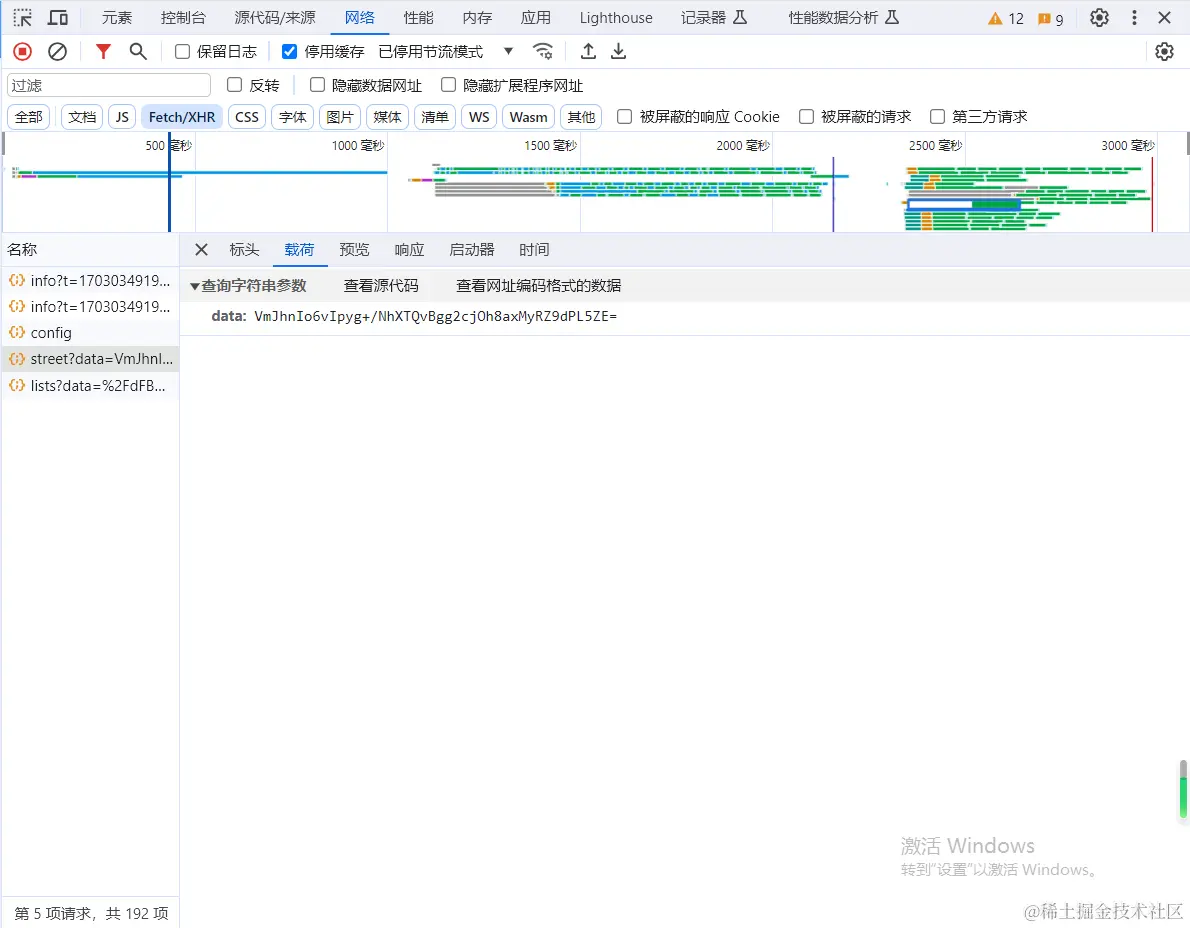Open DevTools three-dot more menu
This screenshot has width=1190, height=928.
pos(1134,17)
